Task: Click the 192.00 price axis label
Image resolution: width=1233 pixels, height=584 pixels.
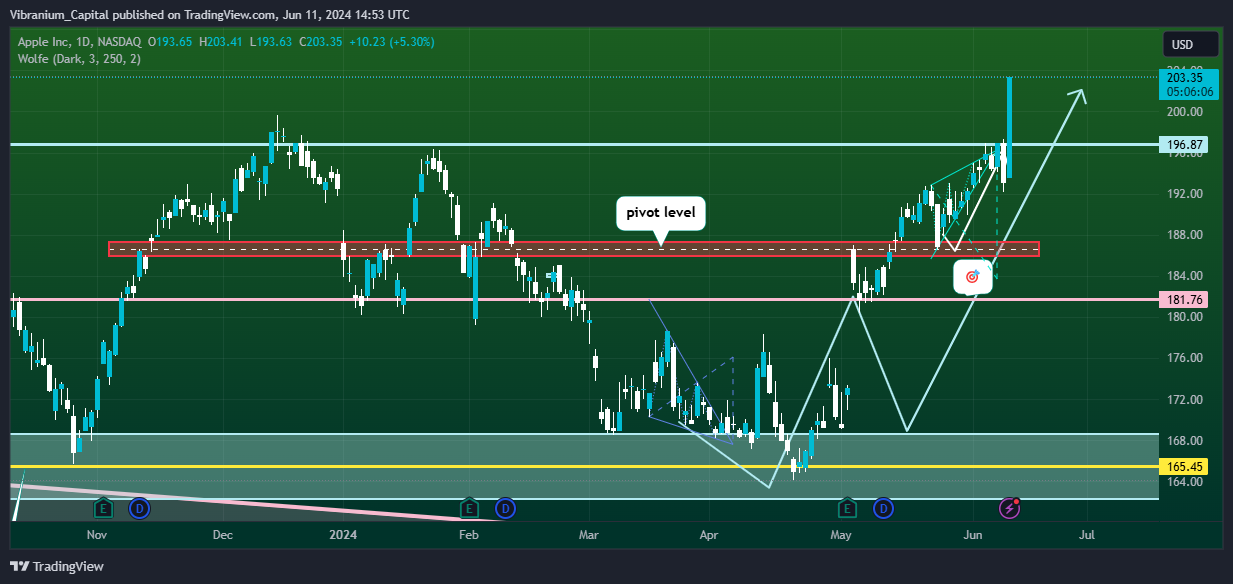Action: (x=1183, y=194)
